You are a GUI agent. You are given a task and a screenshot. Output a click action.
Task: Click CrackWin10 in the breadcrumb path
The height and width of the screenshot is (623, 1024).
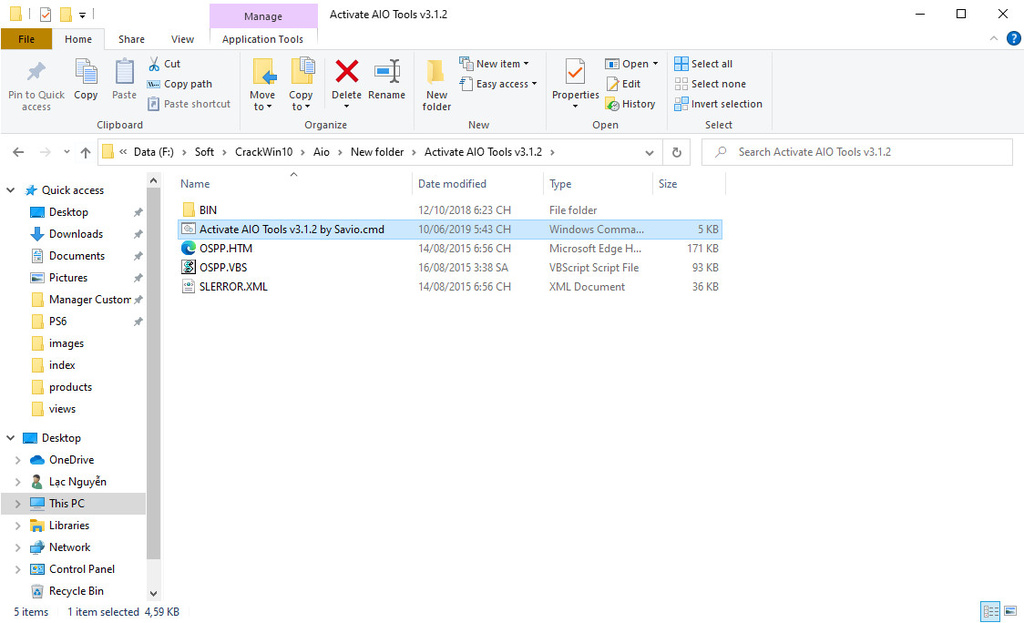(264, 152)
